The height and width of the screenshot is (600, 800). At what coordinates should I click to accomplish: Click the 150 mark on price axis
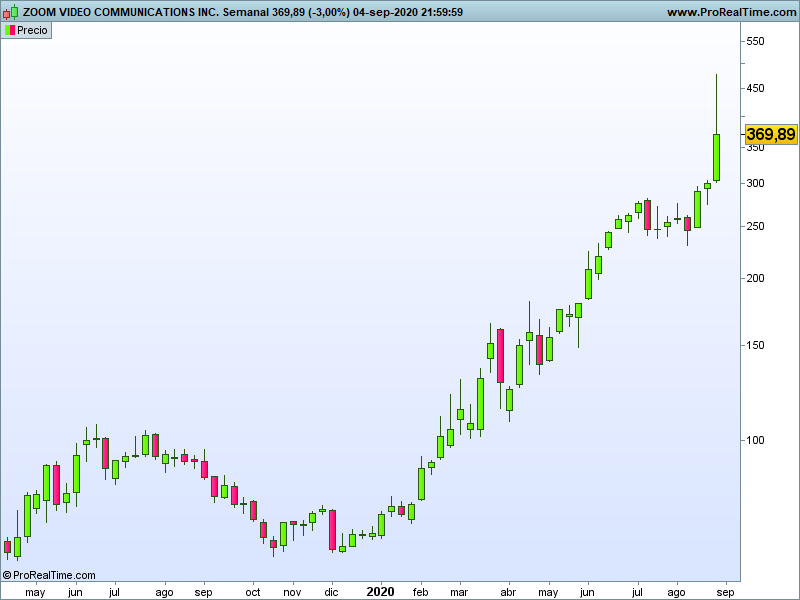755,346
